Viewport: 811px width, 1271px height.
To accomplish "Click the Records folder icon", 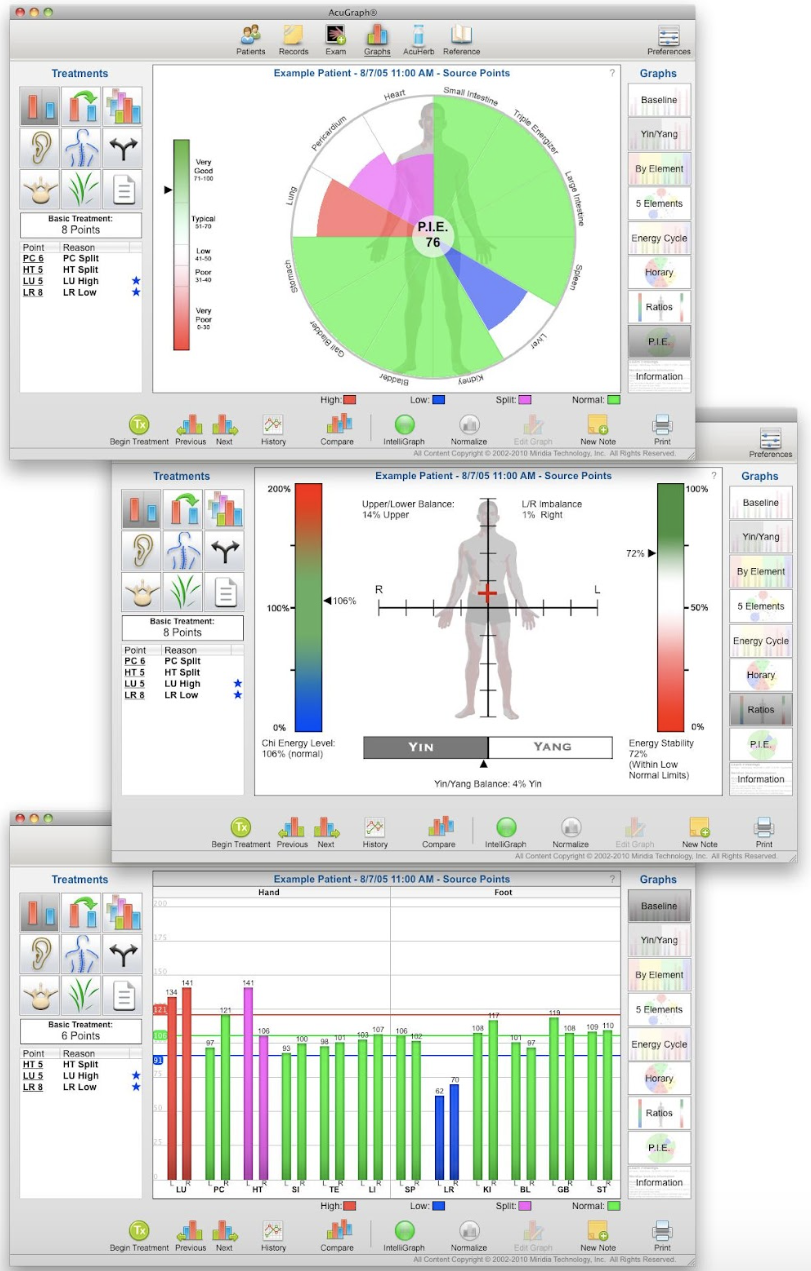I will point(293,37).
